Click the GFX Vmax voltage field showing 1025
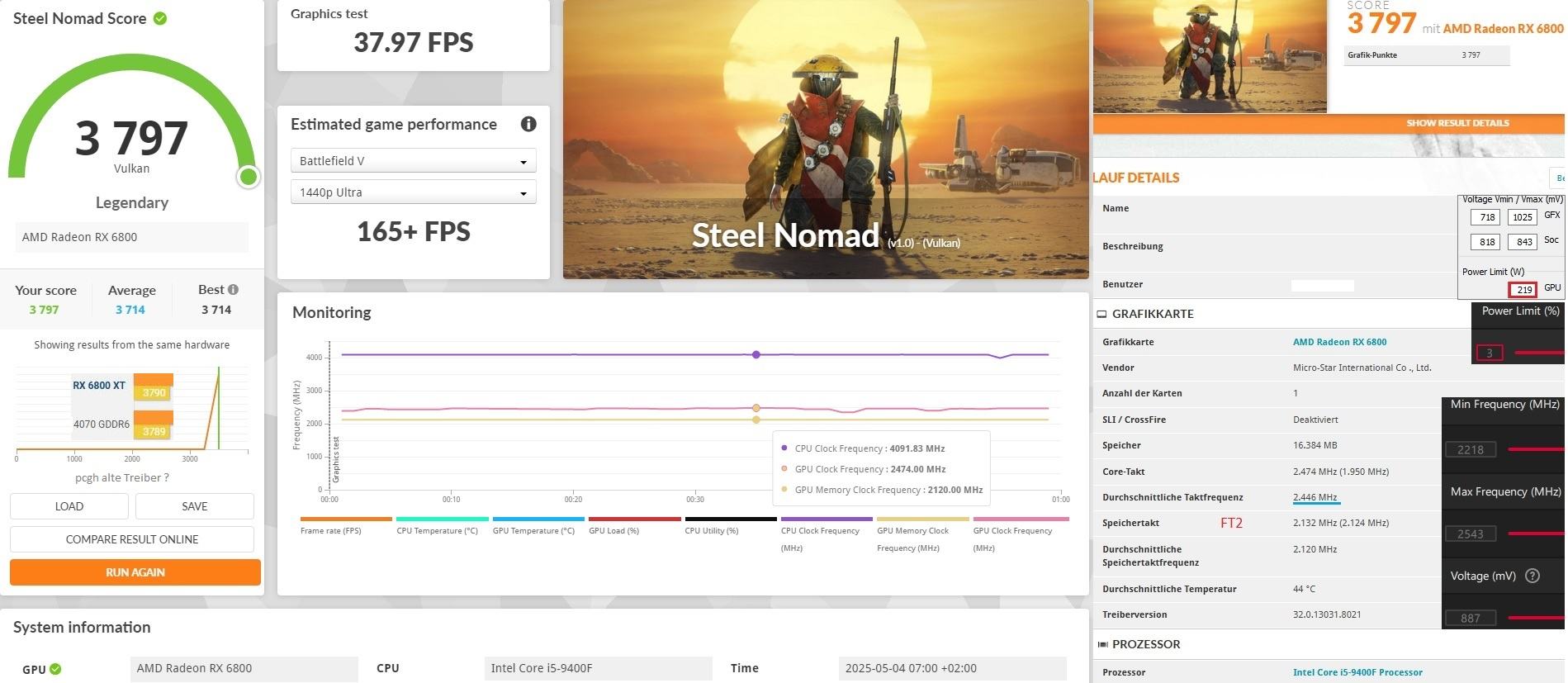This screenshot has height=683, width=1568. [x=1522, y=217]
